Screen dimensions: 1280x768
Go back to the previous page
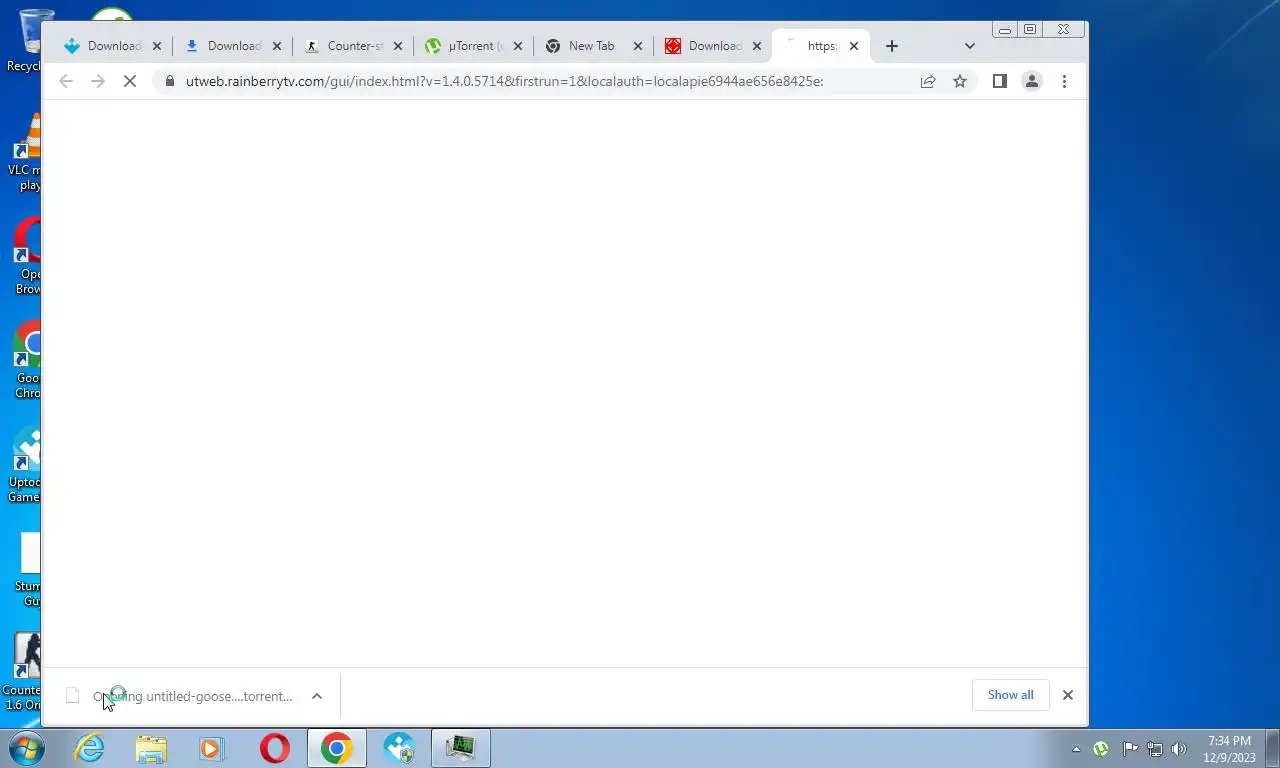point(66,81)
